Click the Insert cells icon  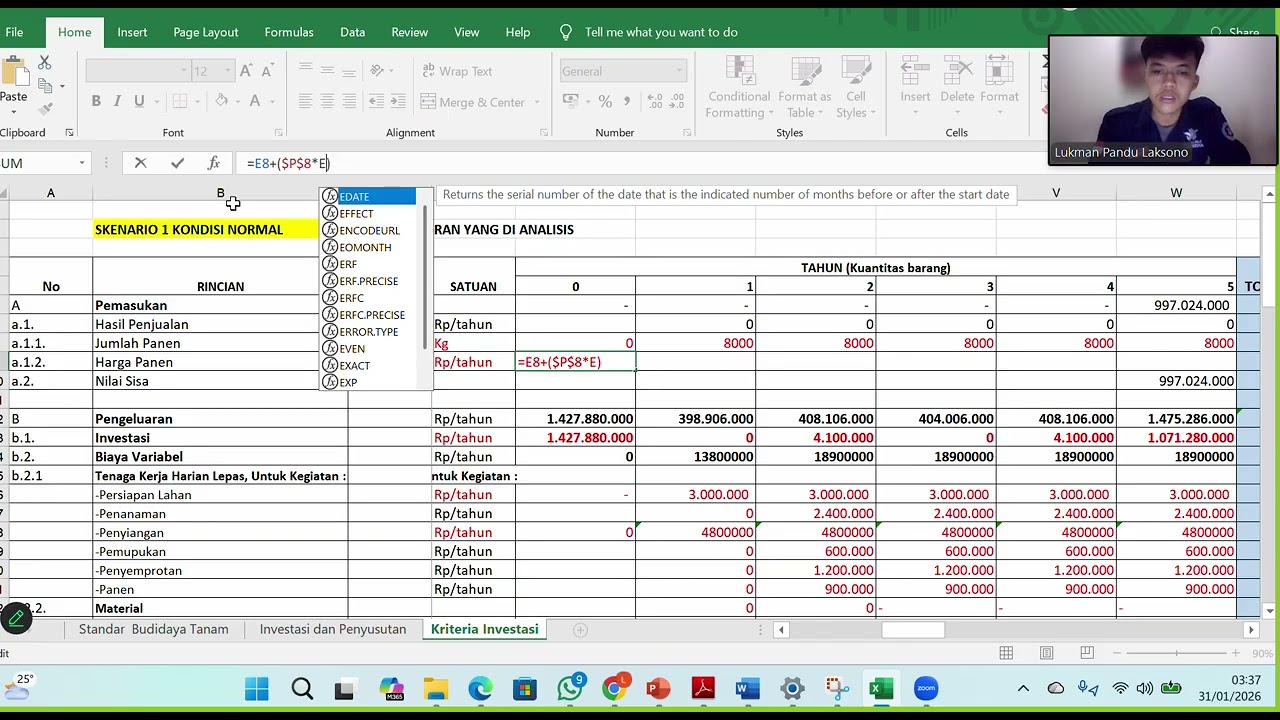(915, 70)
